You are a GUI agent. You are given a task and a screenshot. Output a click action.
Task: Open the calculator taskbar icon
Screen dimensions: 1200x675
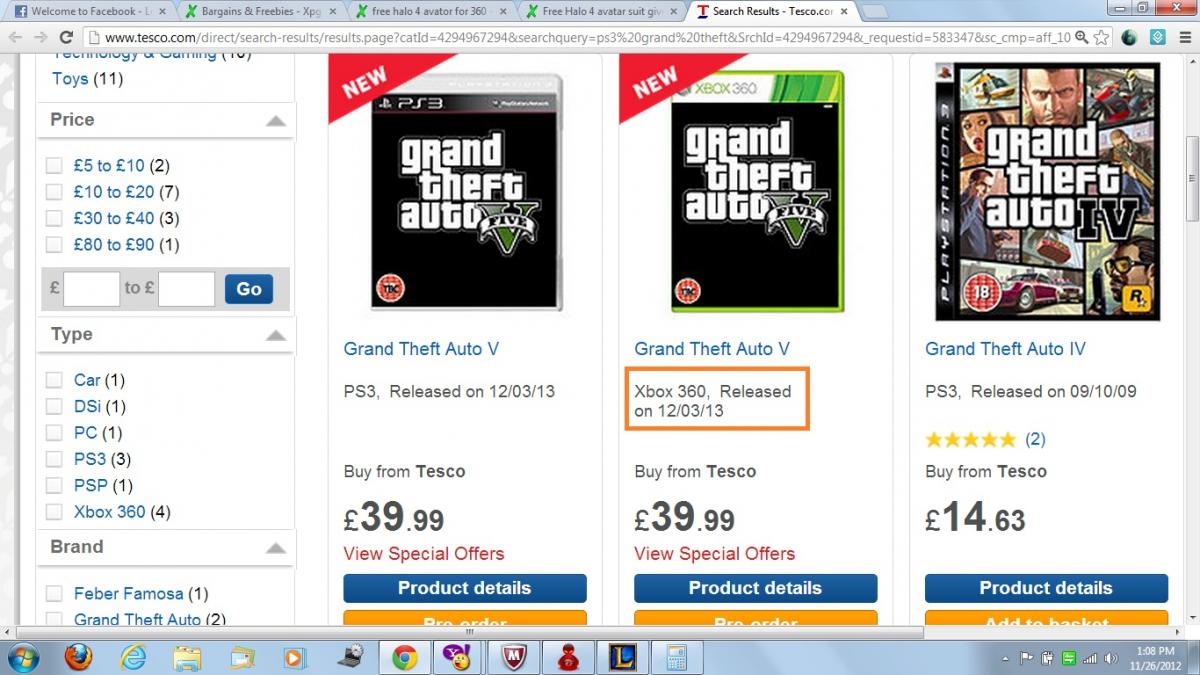[675, 657]
